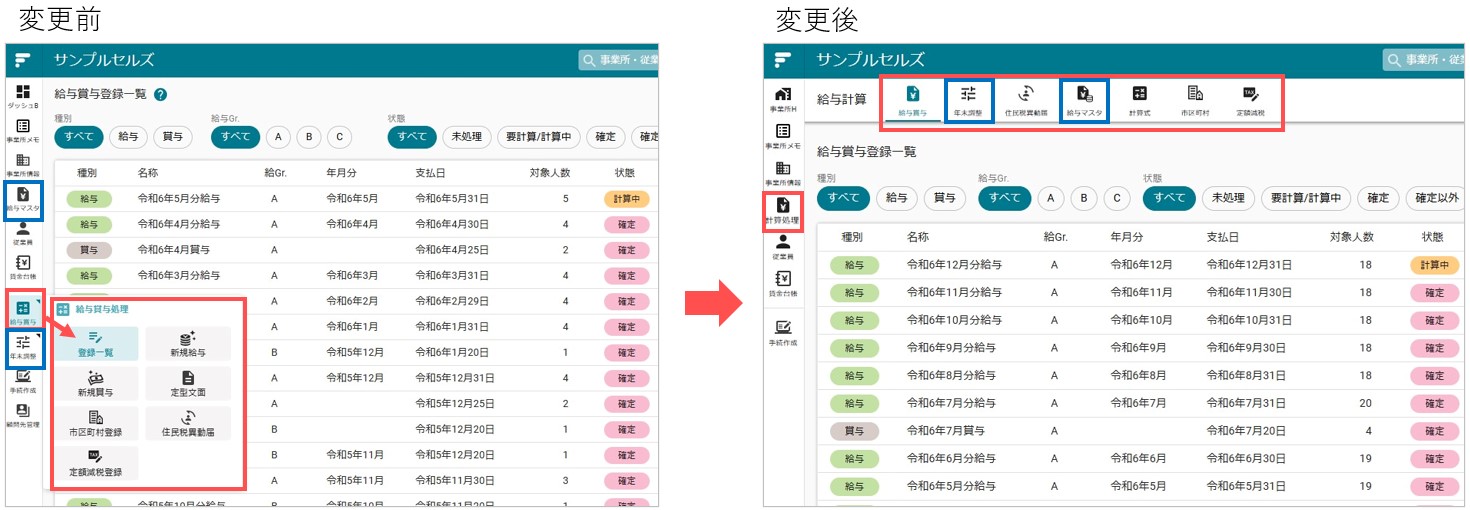Open 令和6年9月分給与 row in 変更後
Screen dimensions: 1470x510
pos(1140,348)
